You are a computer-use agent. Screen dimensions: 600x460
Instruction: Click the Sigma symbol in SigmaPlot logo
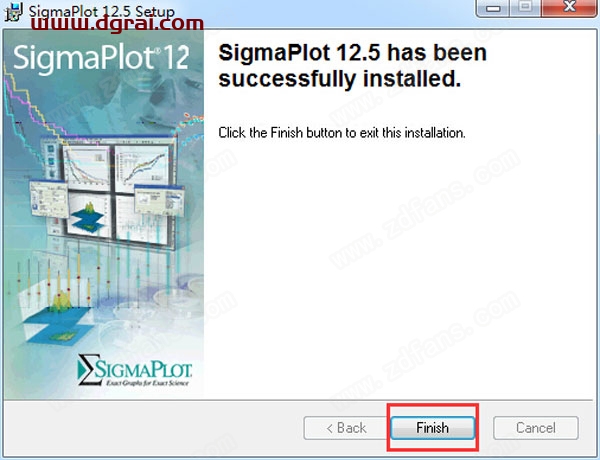click(x=86, y=369)
